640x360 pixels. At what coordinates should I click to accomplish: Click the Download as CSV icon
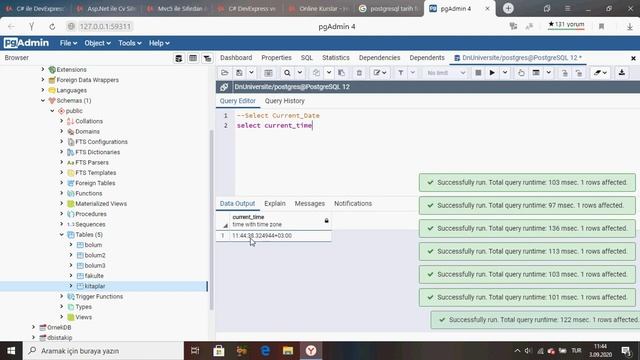(x=622, y=73)
